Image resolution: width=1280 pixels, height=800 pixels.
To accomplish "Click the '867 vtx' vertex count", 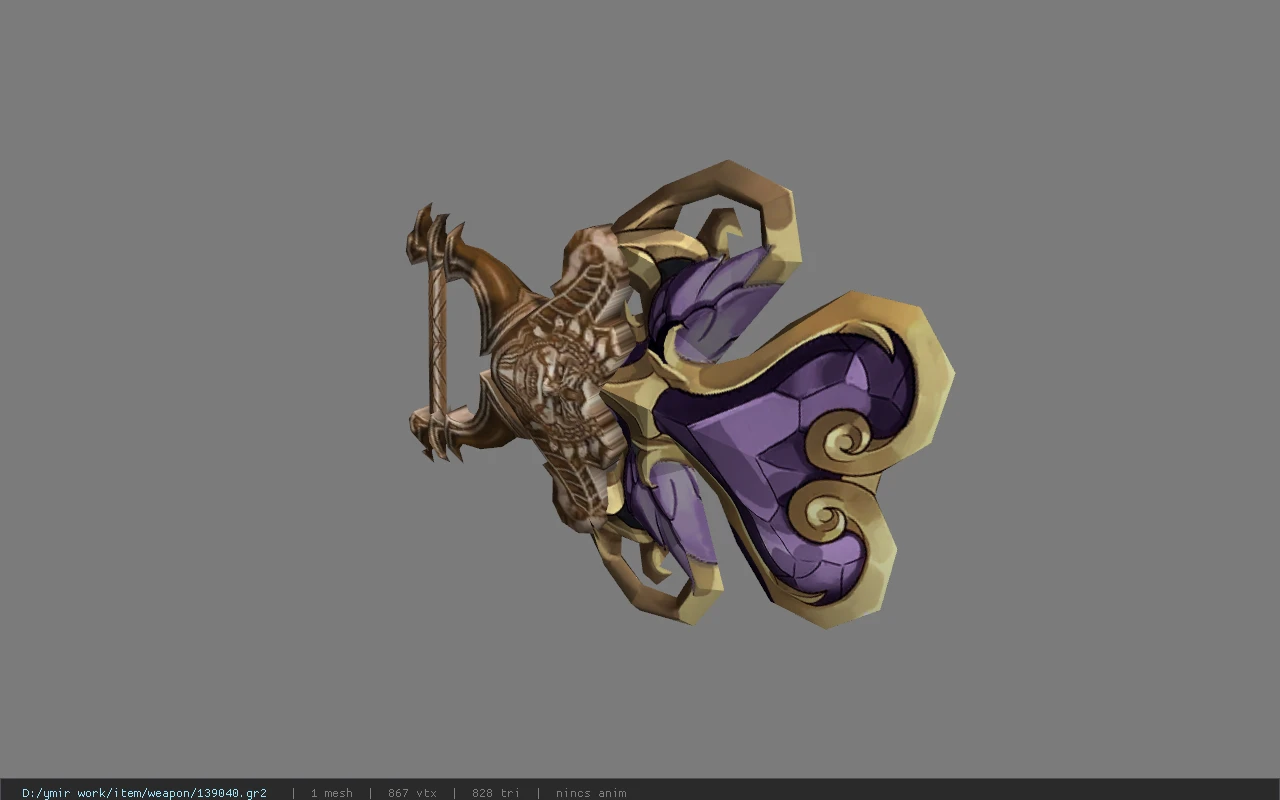I will [412, 793].
